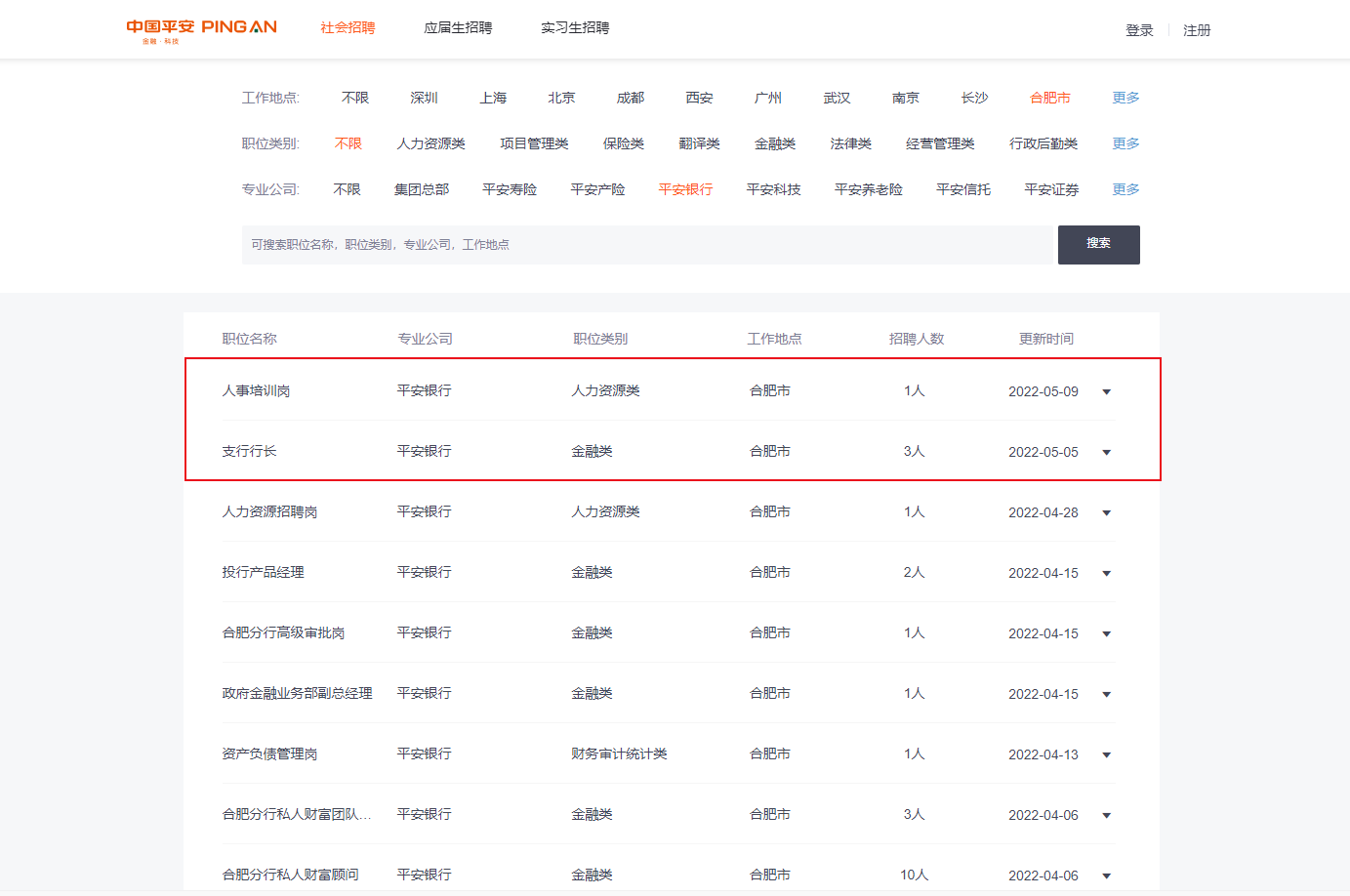The height and width of the screenshot is (896, 1350).
Task: Filter job category by 翻译类
Action: [699, 143]
